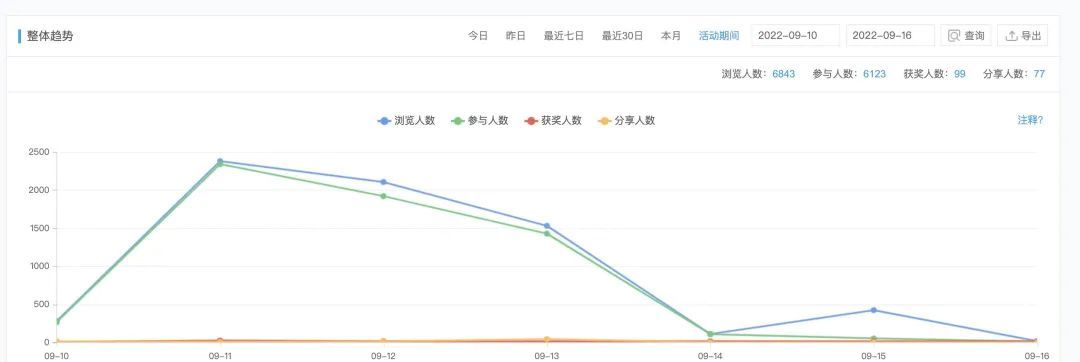
Task: Click the 导出 export upload icon
Action: (x=1011, y=36)
